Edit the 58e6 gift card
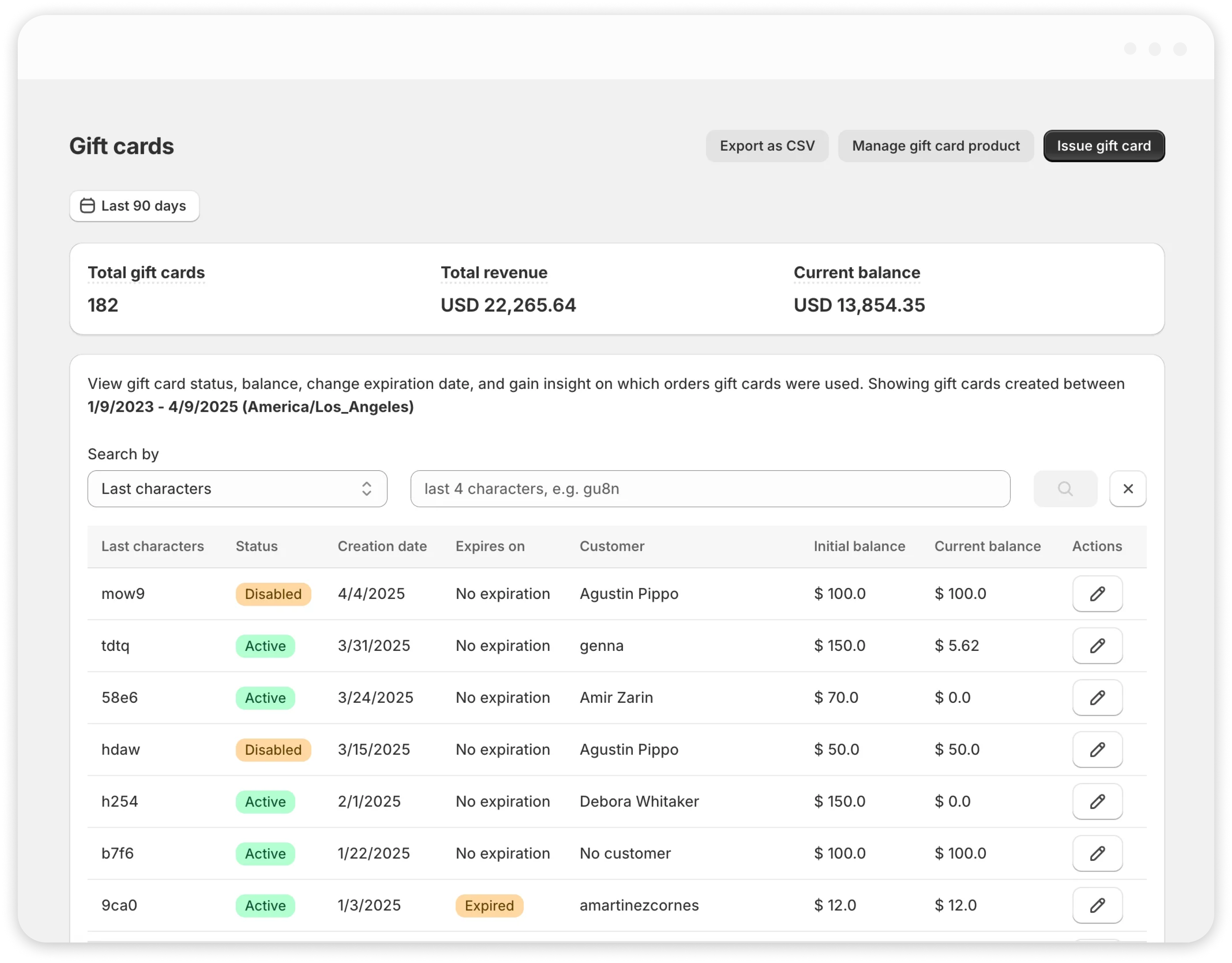 tap(1097, 697)
